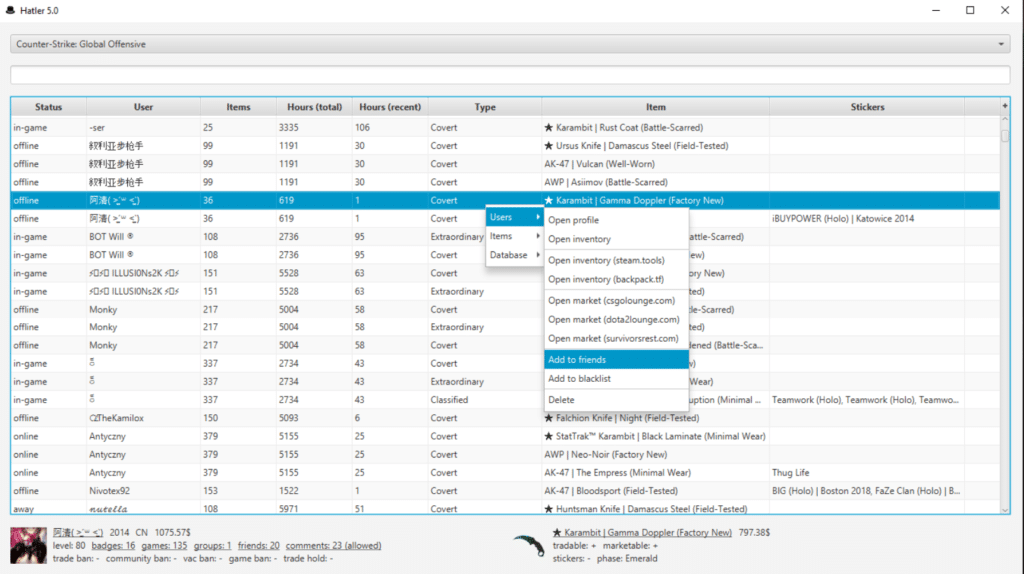
Task: Click the user avatar thumbnail at bottom left
Action: point(28,545)
